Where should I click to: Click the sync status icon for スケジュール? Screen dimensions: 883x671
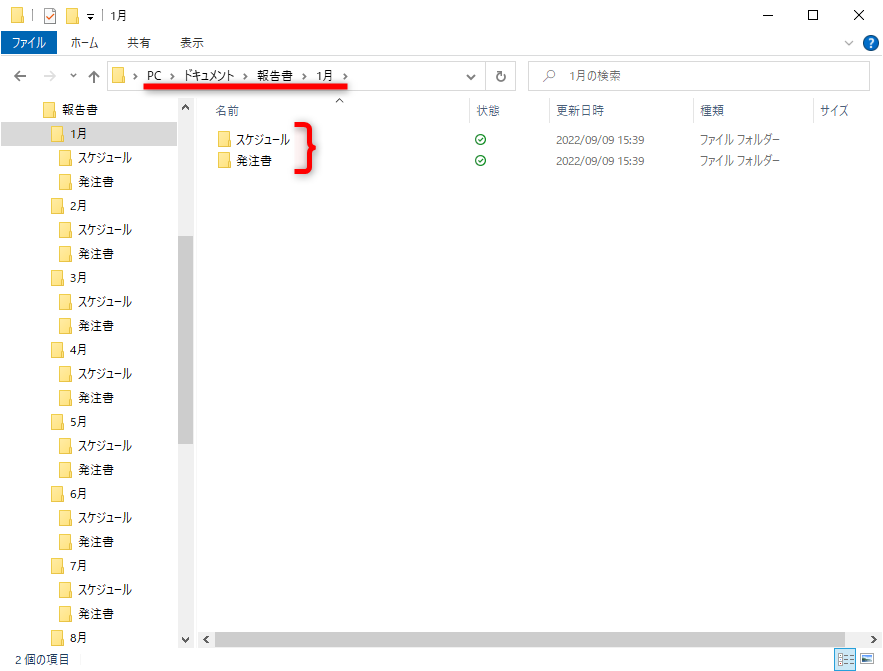[480, 140]
